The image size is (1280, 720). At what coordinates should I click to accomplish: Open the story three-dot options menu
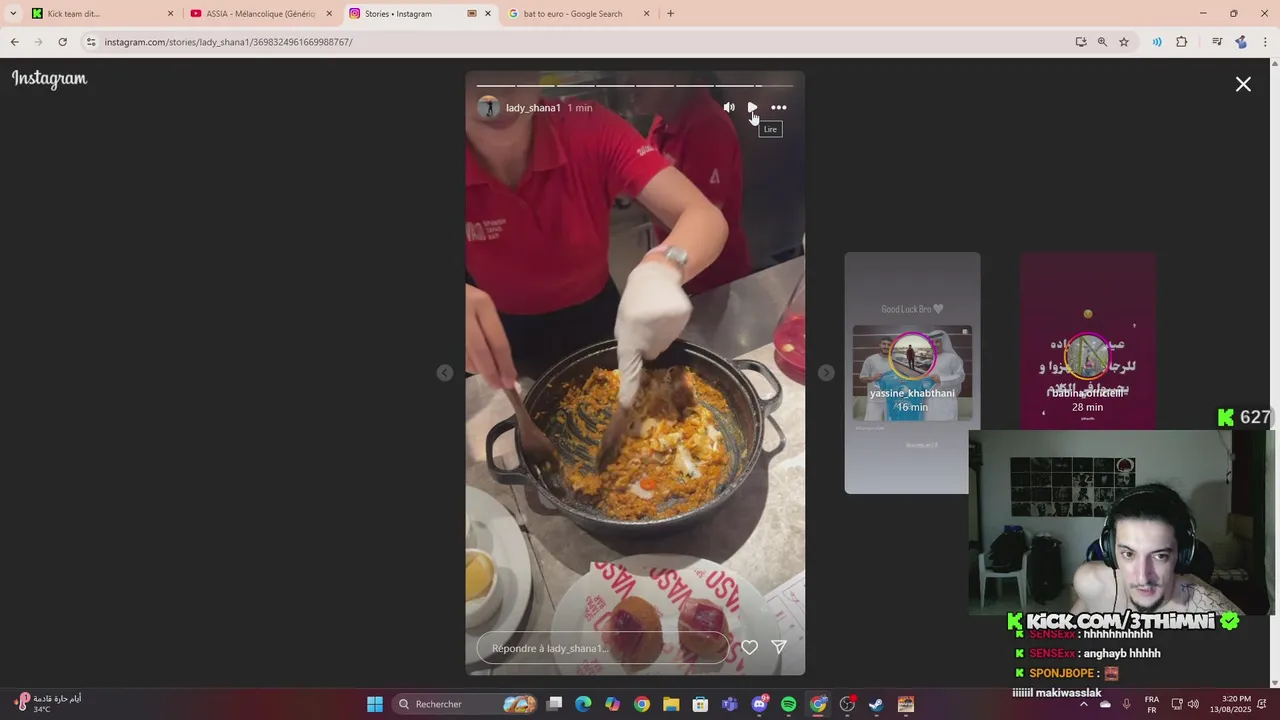(x=779, y=107)
